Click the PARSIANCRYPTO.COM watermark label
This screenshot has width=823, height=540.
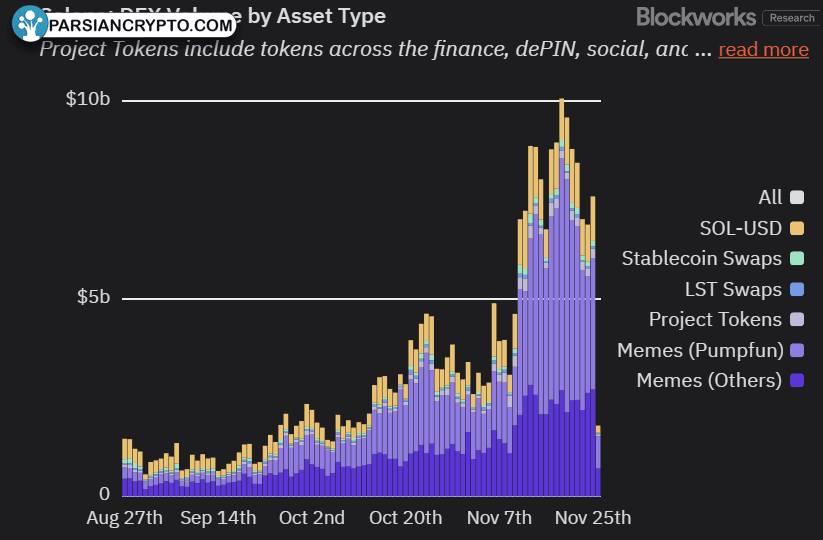coord(140,25)
